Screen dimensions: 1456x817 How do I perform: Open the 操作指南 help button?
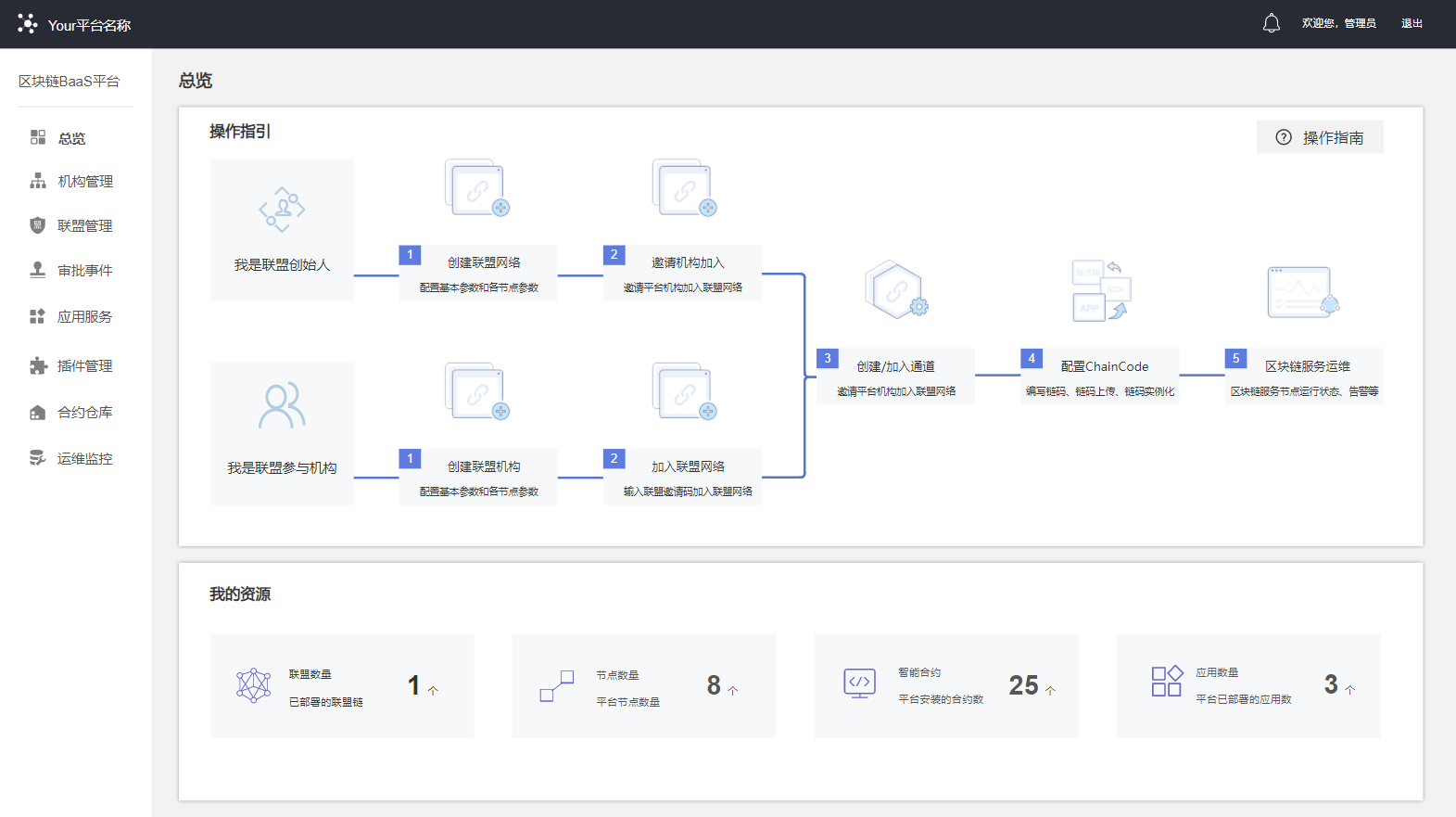point(1320,137)
